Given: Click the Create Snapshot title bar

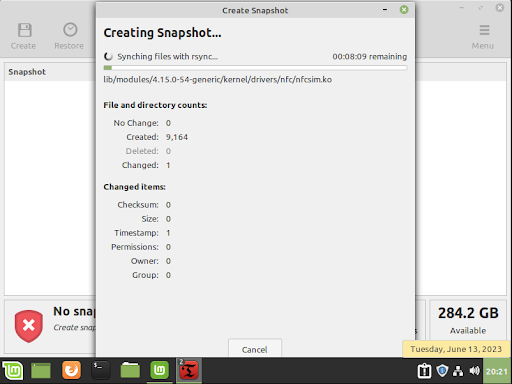Looking at the screenshot, I should [x=255, y=10].
